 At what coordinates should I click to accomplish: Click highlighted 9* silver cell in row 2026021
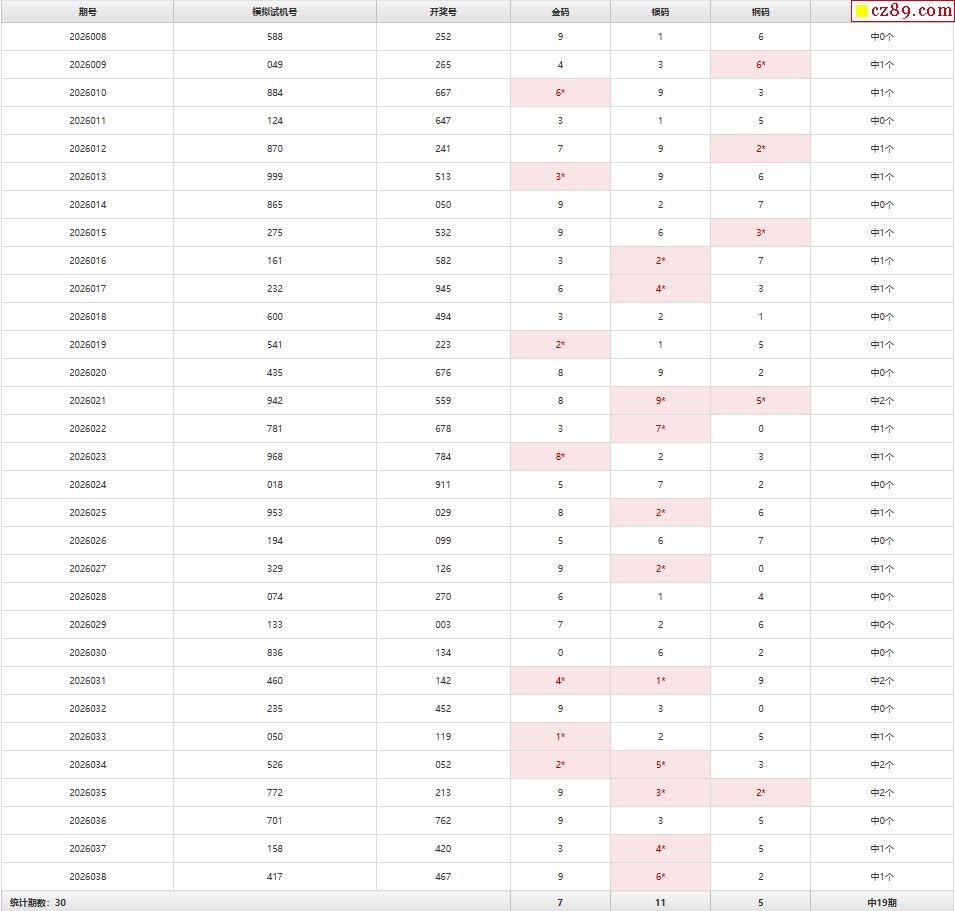pyautogui.click(x=660, y=401)
